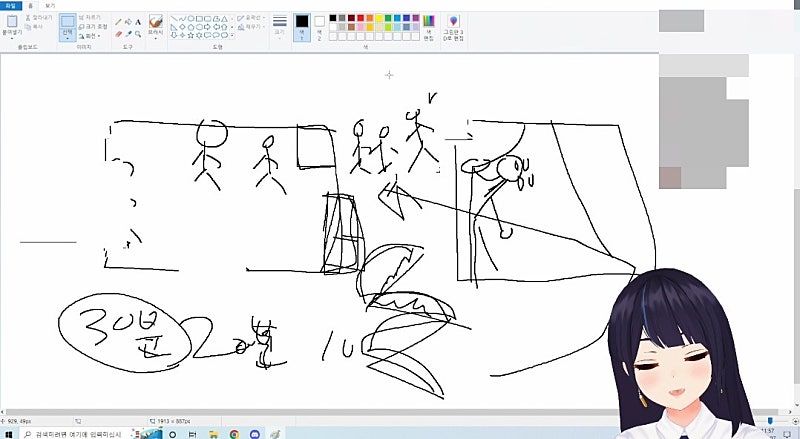
Task: Choose the Five-point star shape
Action: click(x=191, y=35)
